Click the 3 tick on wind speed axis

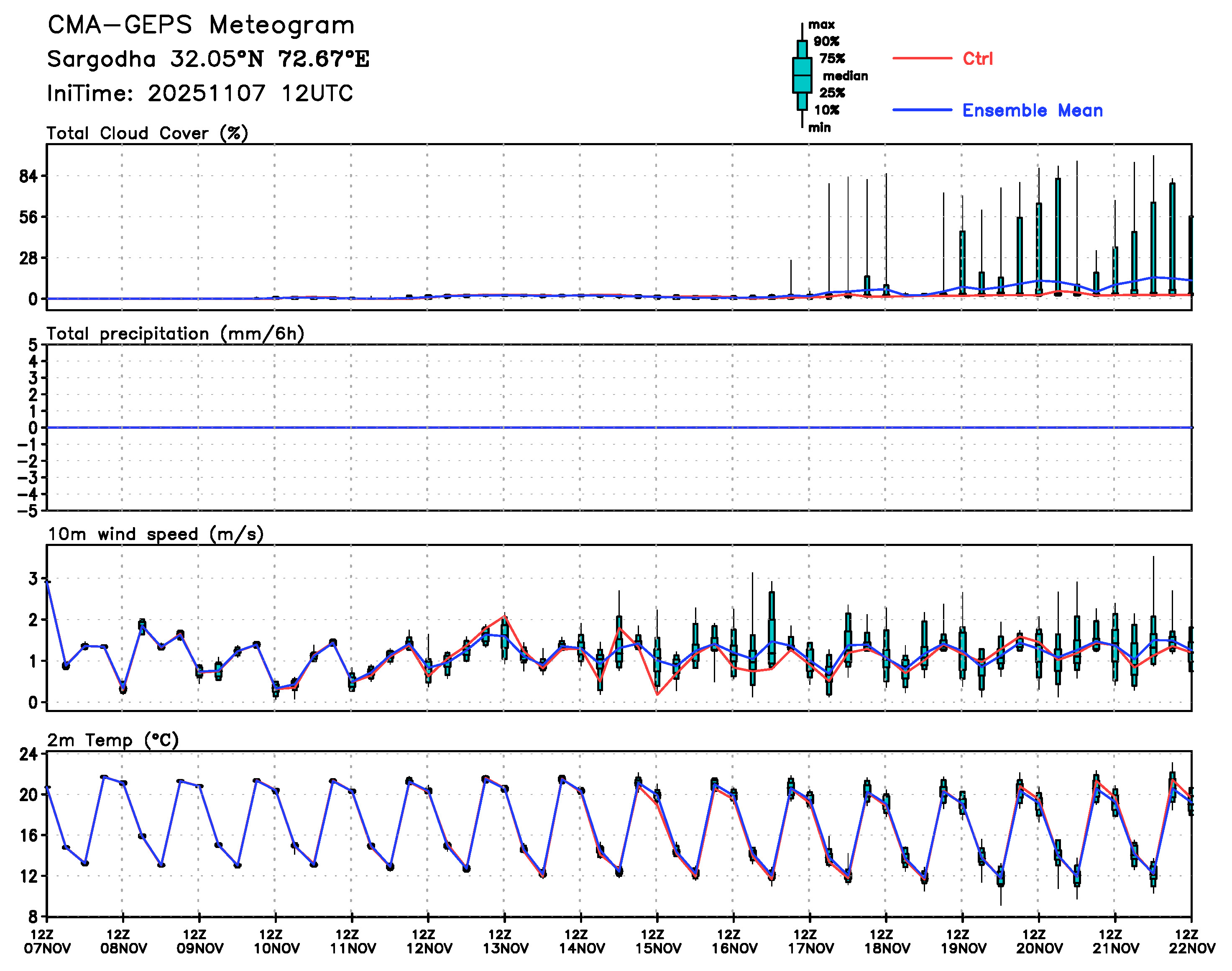[x=33, y=579]
